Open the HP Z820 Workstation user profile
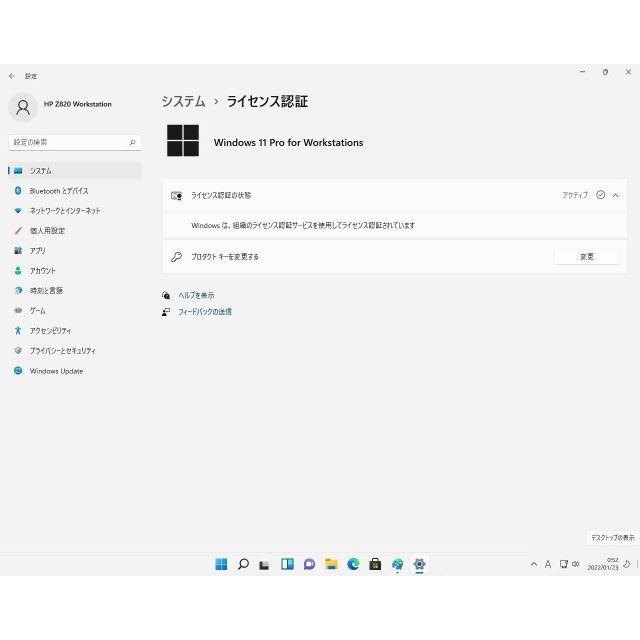 click(x=61, y=107)
